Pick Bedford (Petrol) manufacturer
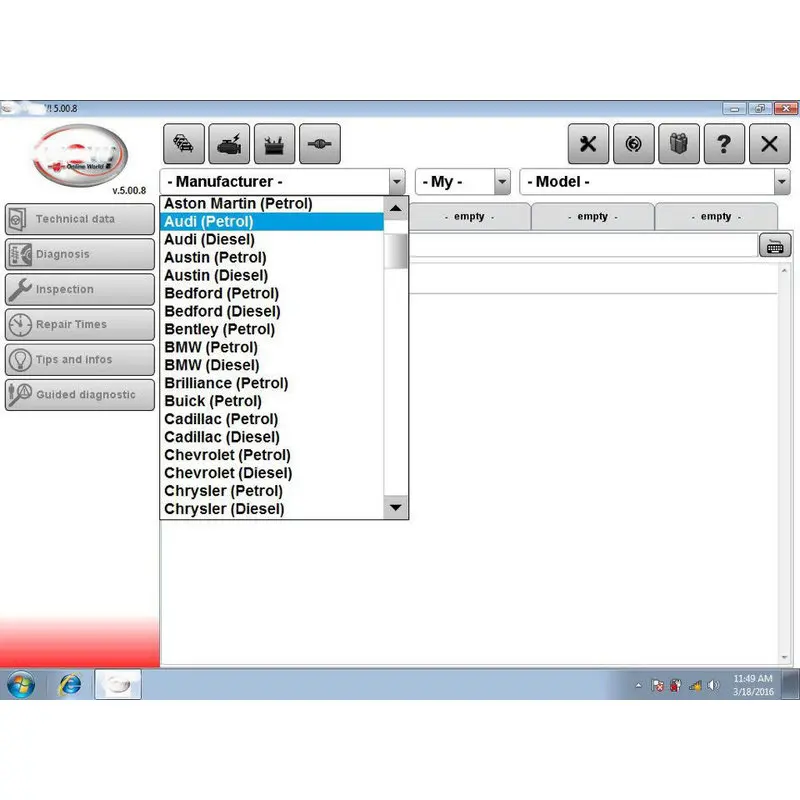The width and height of the screenshot is (800, 800). coord(272,293)
